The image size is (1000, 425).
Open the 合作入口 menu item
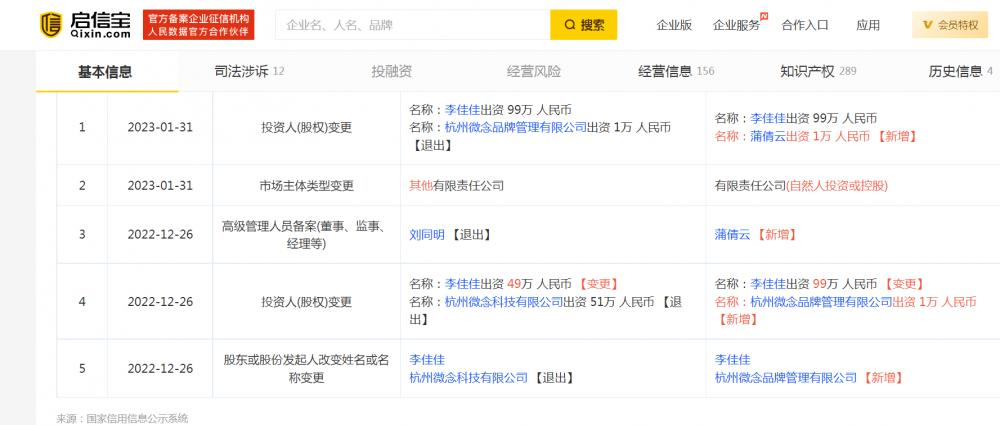click(805, 25)
